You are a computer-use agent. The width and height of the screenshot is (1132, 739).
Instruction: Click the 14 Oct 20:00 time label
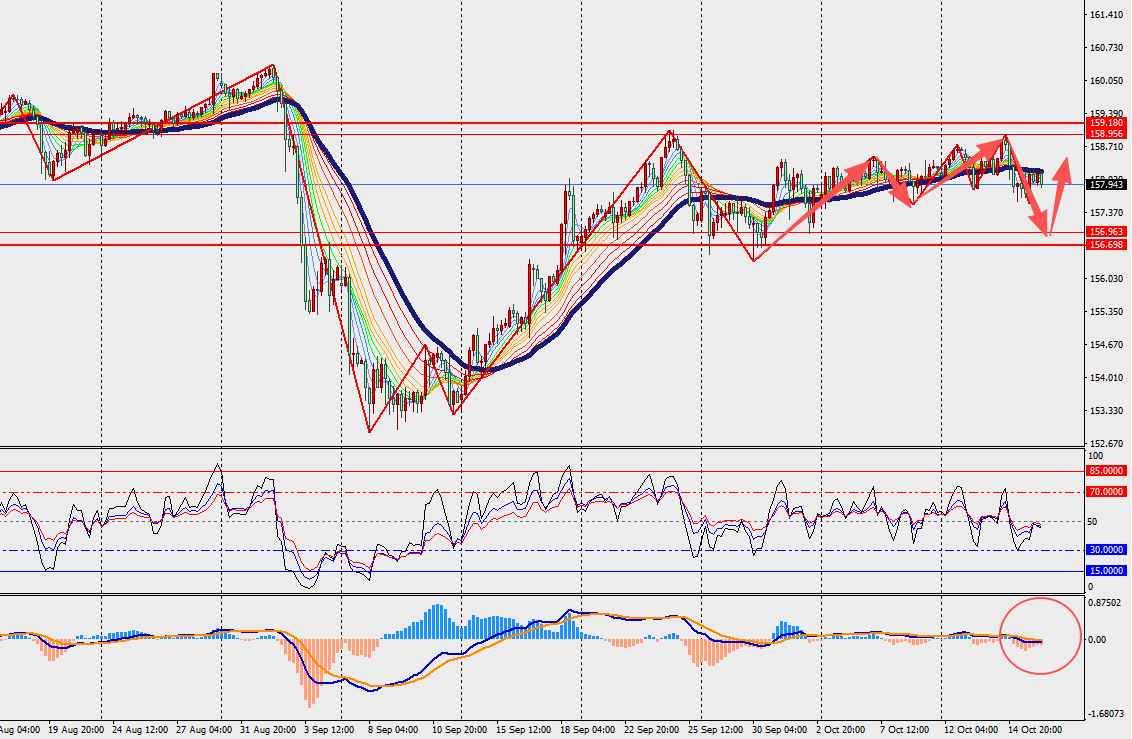1035,730
